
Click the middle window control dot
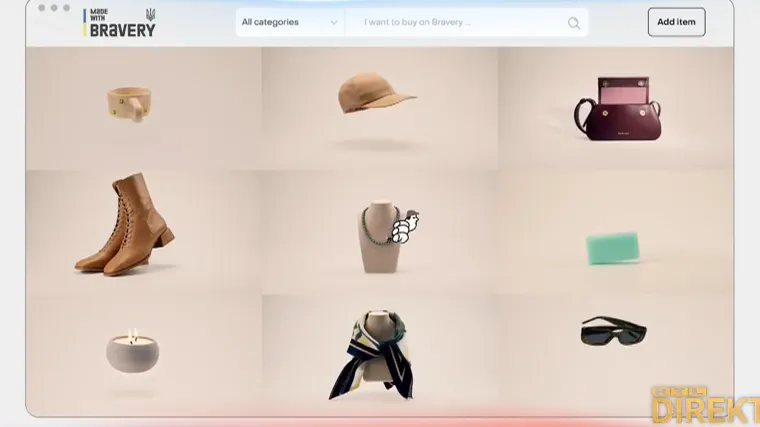pyautogui.click(x=54, y=8)
